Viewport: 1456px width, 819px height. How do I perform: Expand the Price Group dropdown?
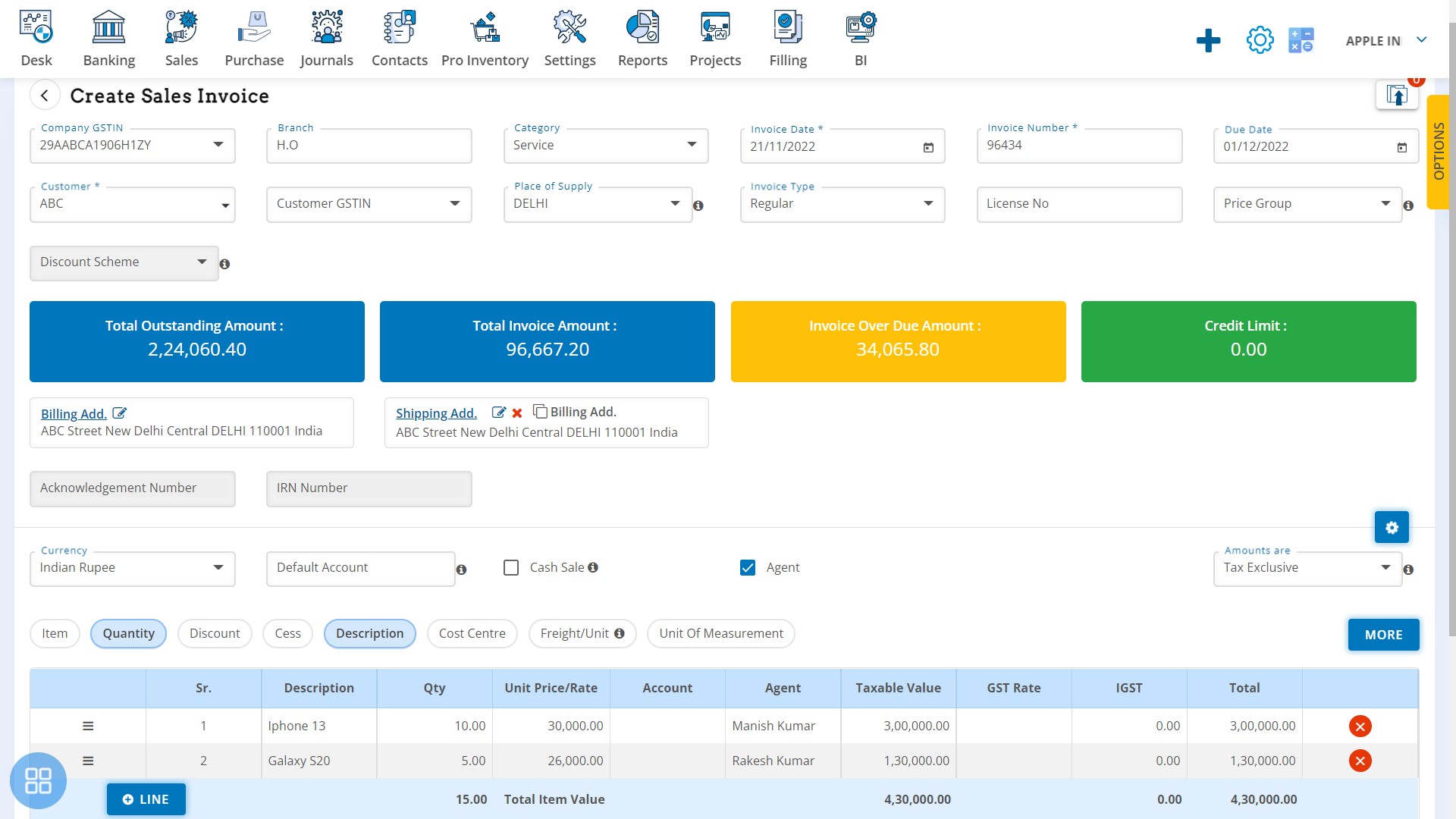1307,204
